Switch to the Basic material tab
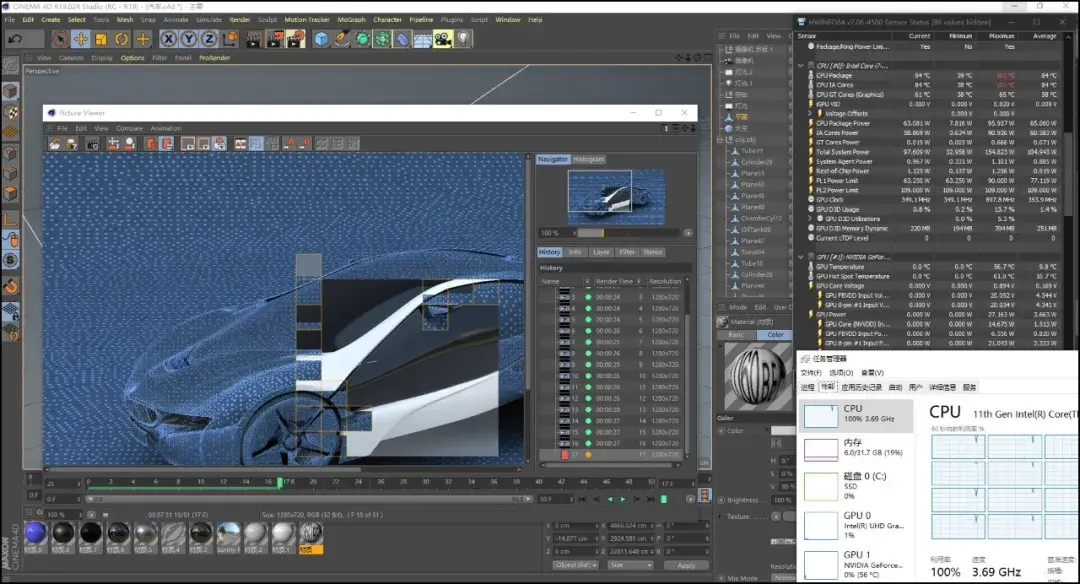1080x584 pixels. point(736,335)
